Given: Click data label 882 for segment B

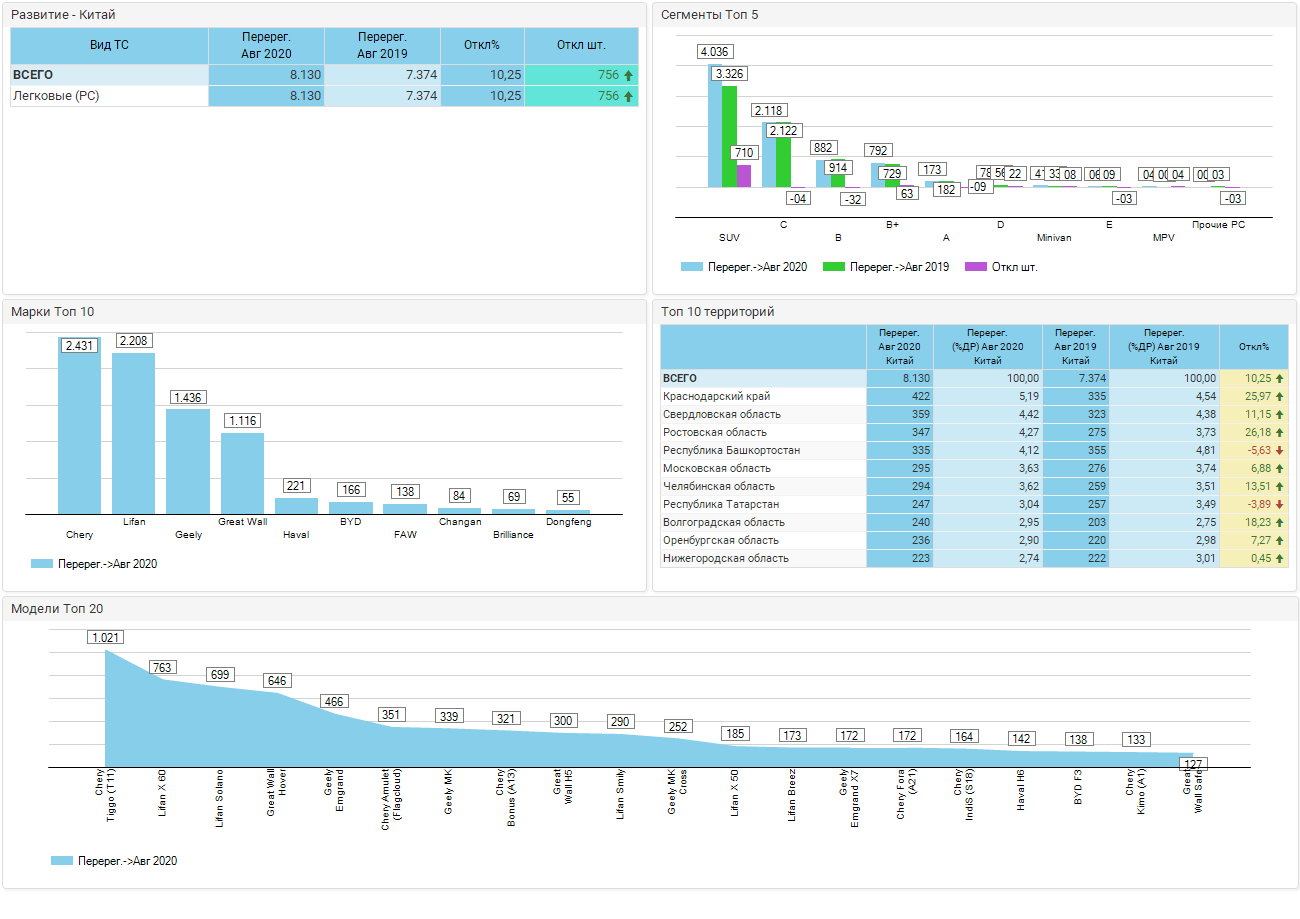Looking at the screenshot, I should [824, 148].
